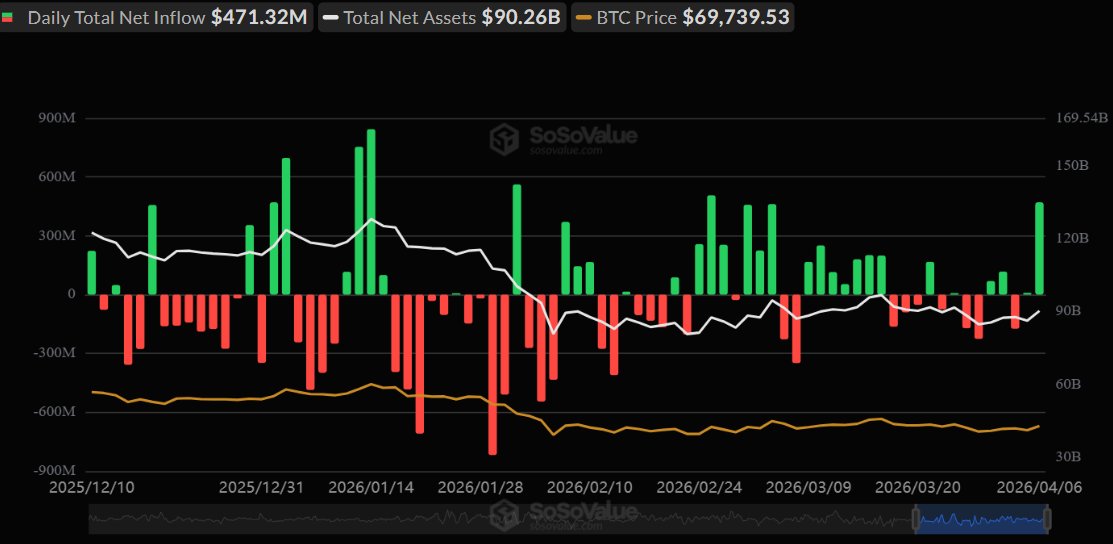Screen dimensions: 1113x544
Task: Toggle the BTC Price legend
Action: [x=682, y=17]
